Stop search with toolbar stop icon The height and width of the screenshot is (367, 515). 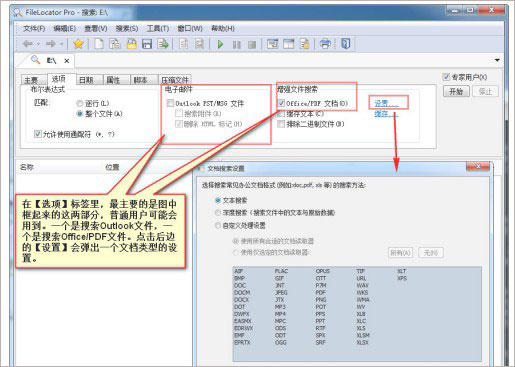pos(252,44)
